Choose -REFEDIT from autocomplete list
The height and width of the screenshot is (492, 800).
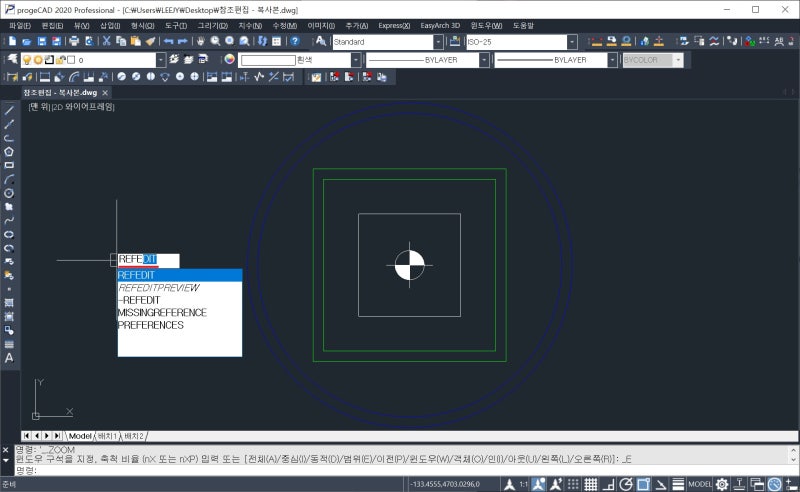[180, 300]
